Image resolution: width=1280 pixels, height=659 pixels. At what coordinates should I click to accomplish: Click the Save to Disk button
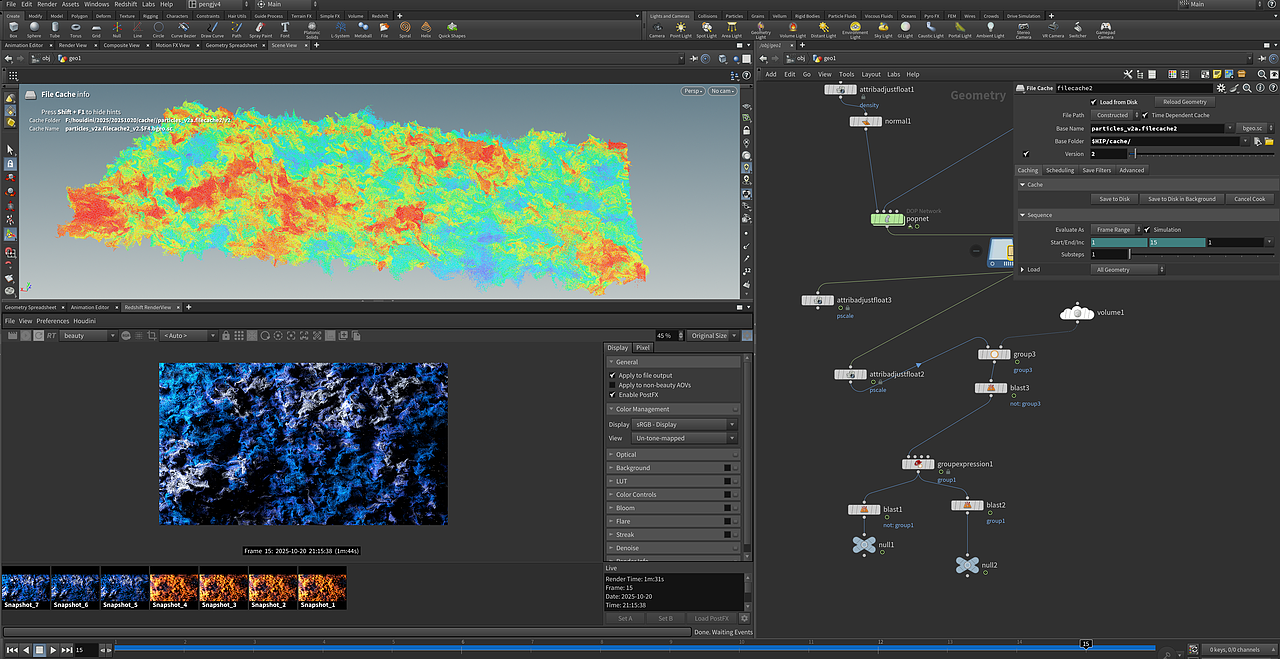tap(1114, 199)
